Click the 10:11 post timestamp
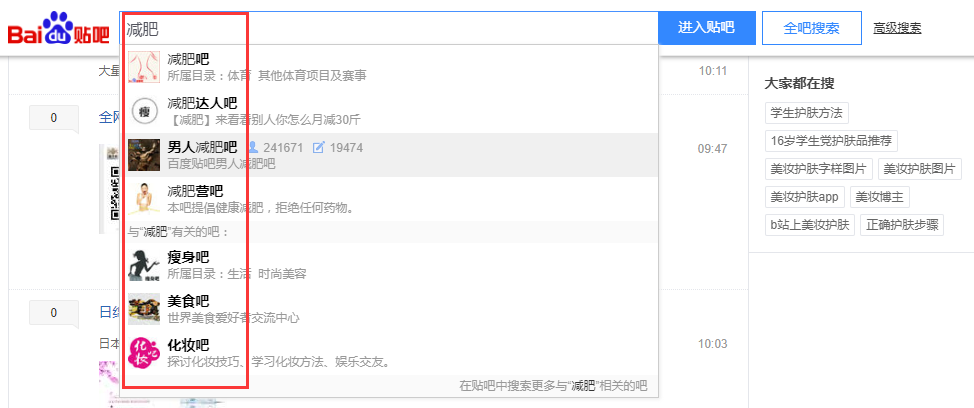This screenshot has height=408, width=974. point(712,71)
